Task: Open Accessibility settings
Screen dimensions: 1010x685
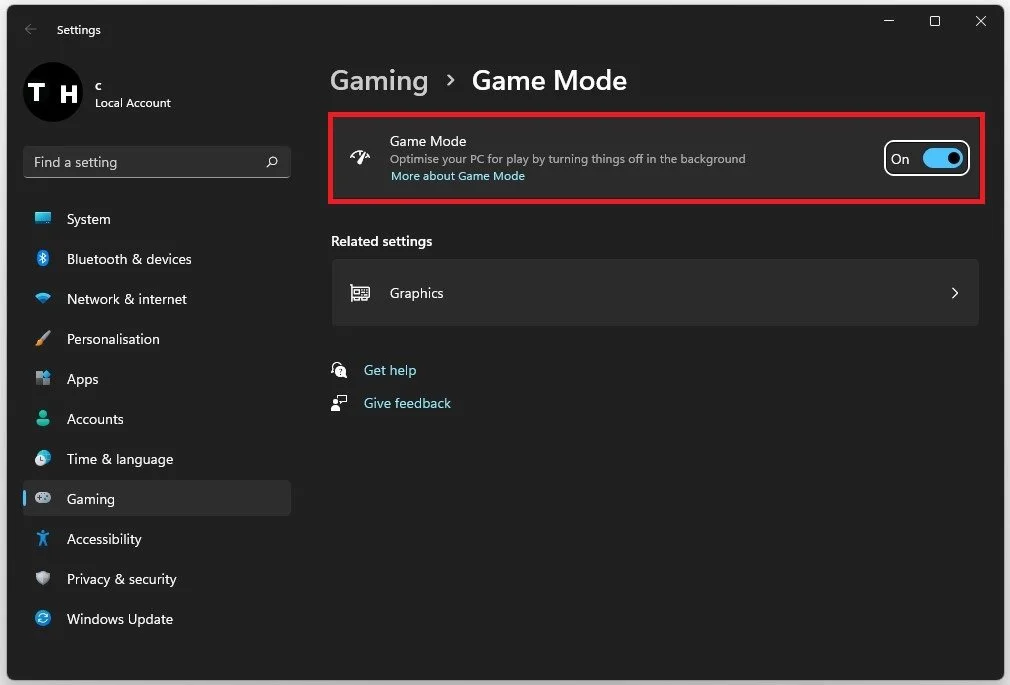Action: (x=157, y=539)
